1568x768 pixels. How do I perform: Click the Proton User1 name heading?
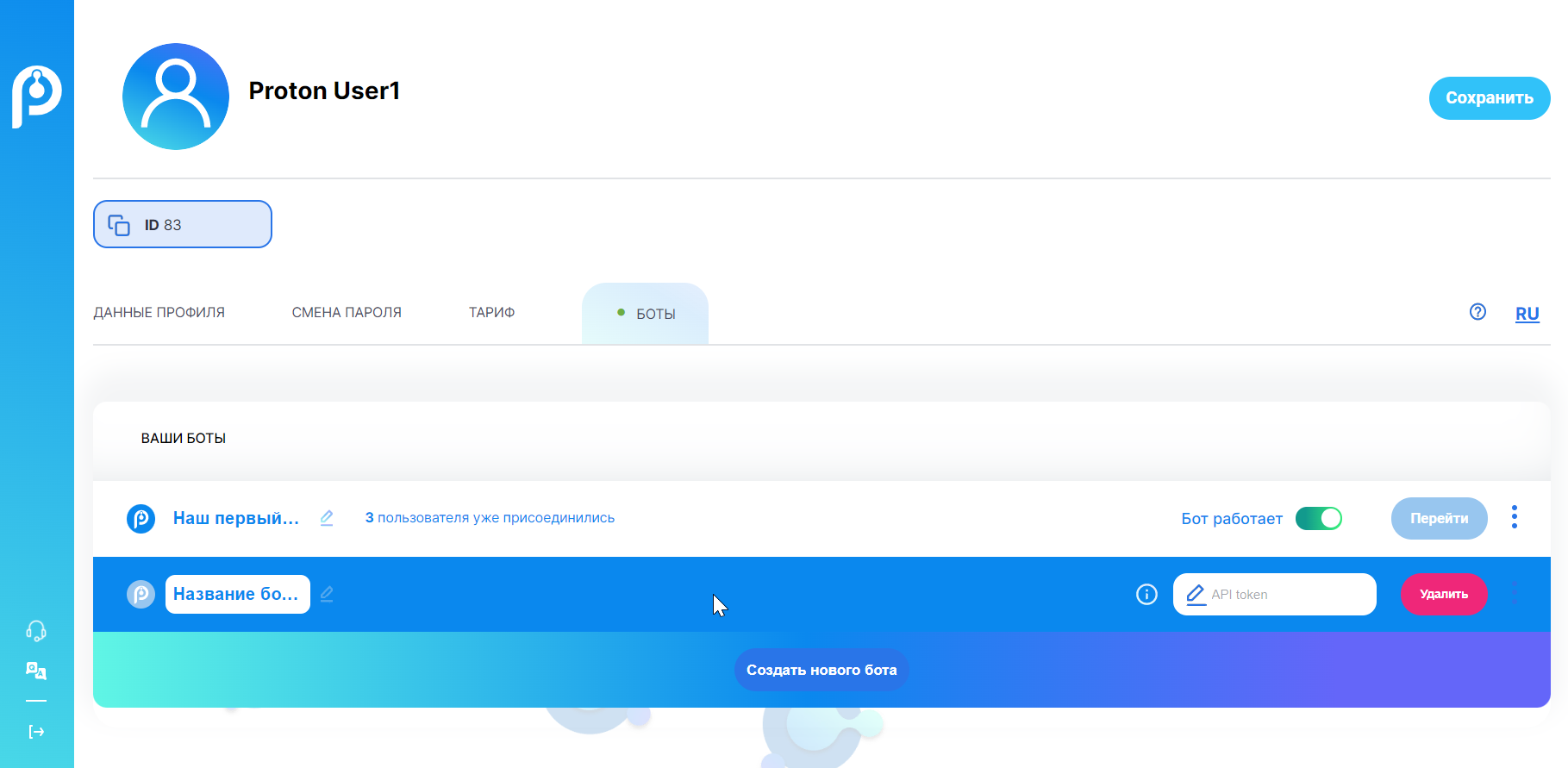[x=324, y=91]
